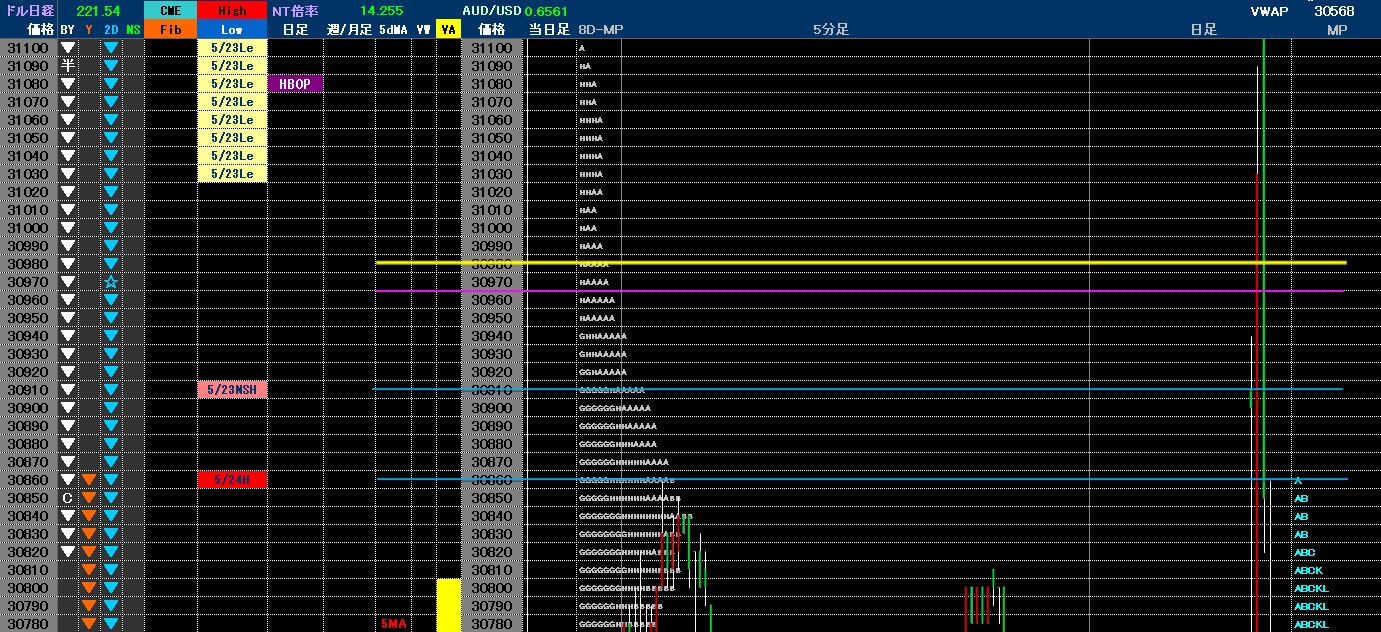1381x632 pixels.
Task: Click the pink 5/23NSH cell
Action: (232, 390)
